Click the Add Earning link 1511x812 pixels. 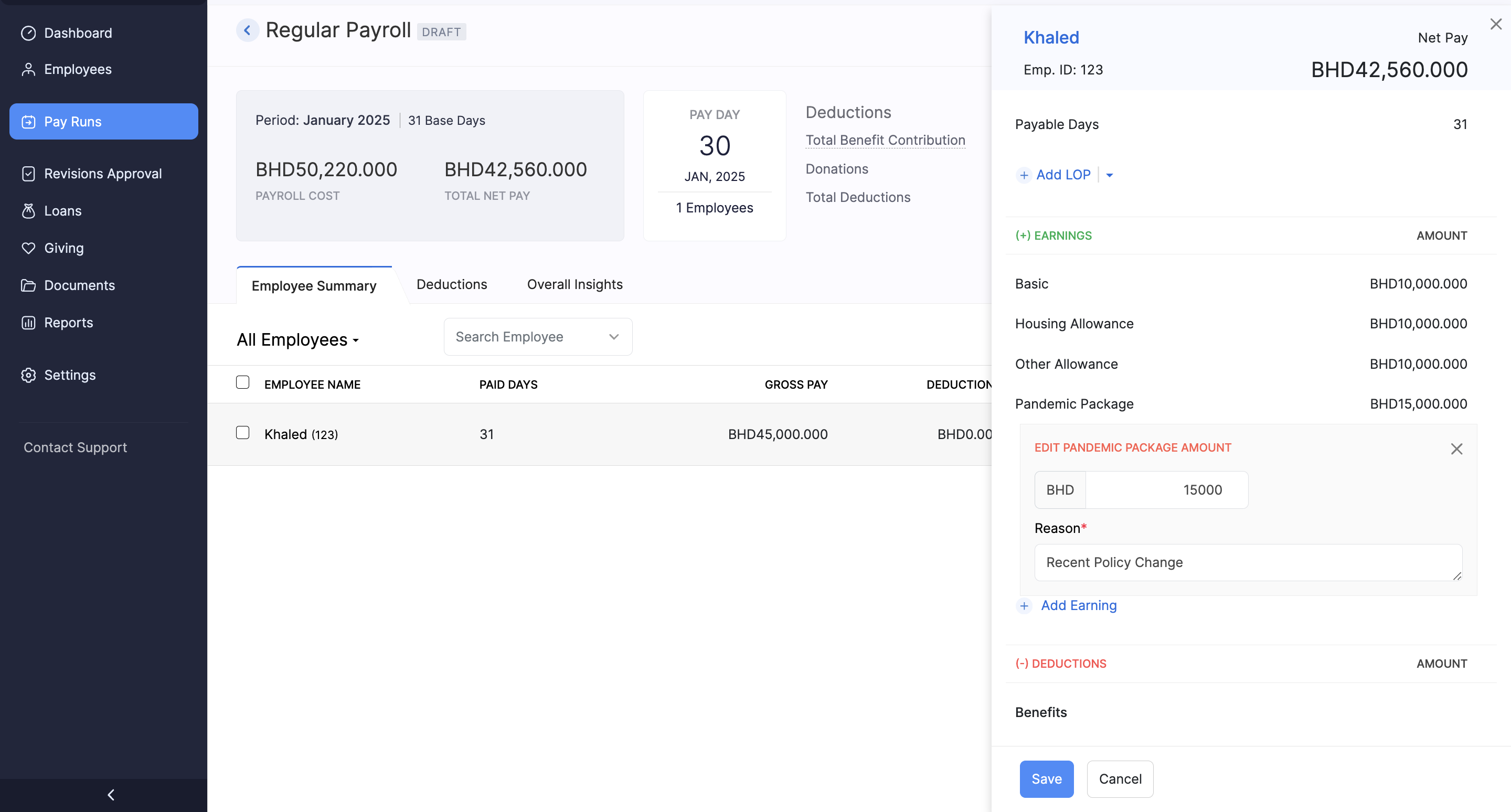point(1078,605)
